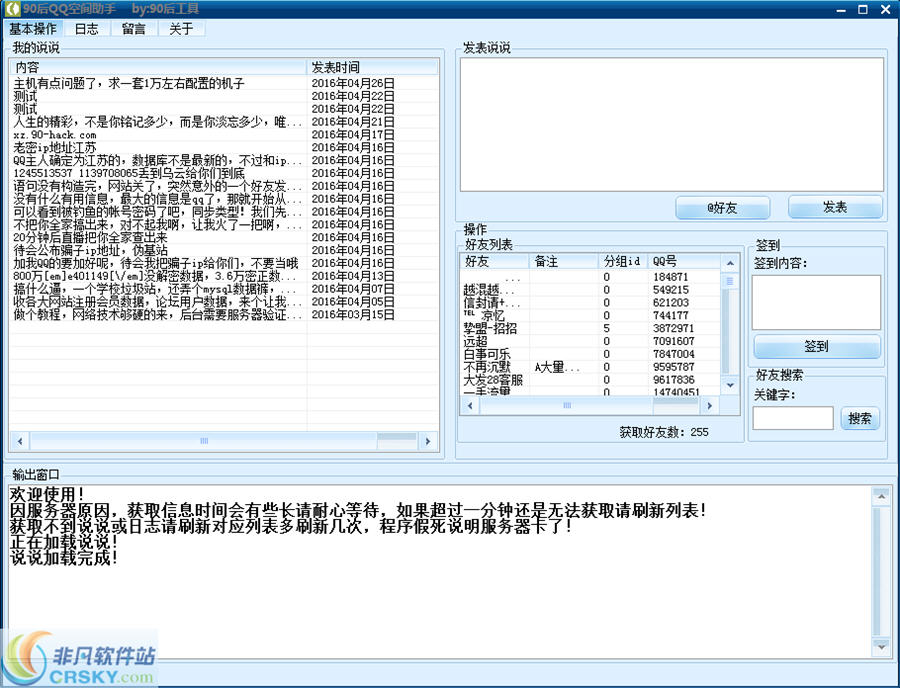Screen dimensions: 900x688
Task: Select friend '大发28客服' in friend list
Action: click(x=493, y=380)
